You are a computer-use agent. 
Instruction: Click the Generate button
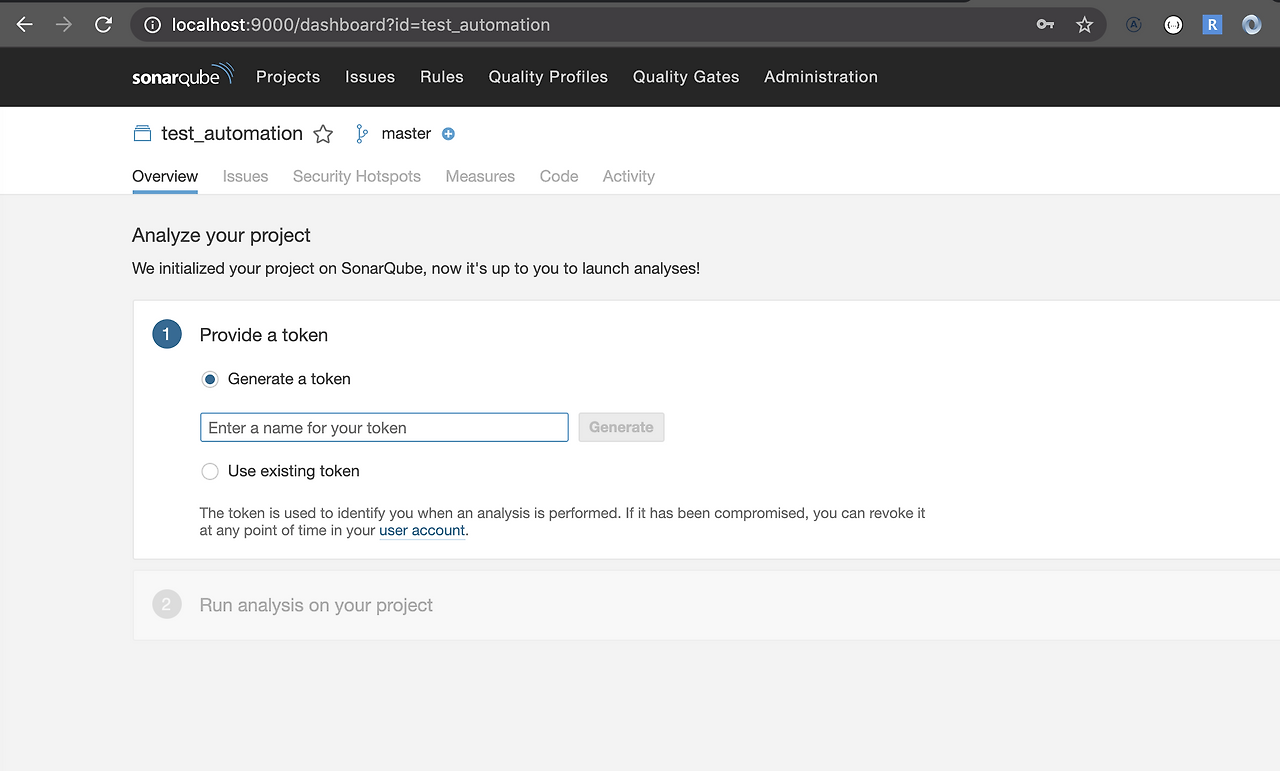click(x=620, y=427)
